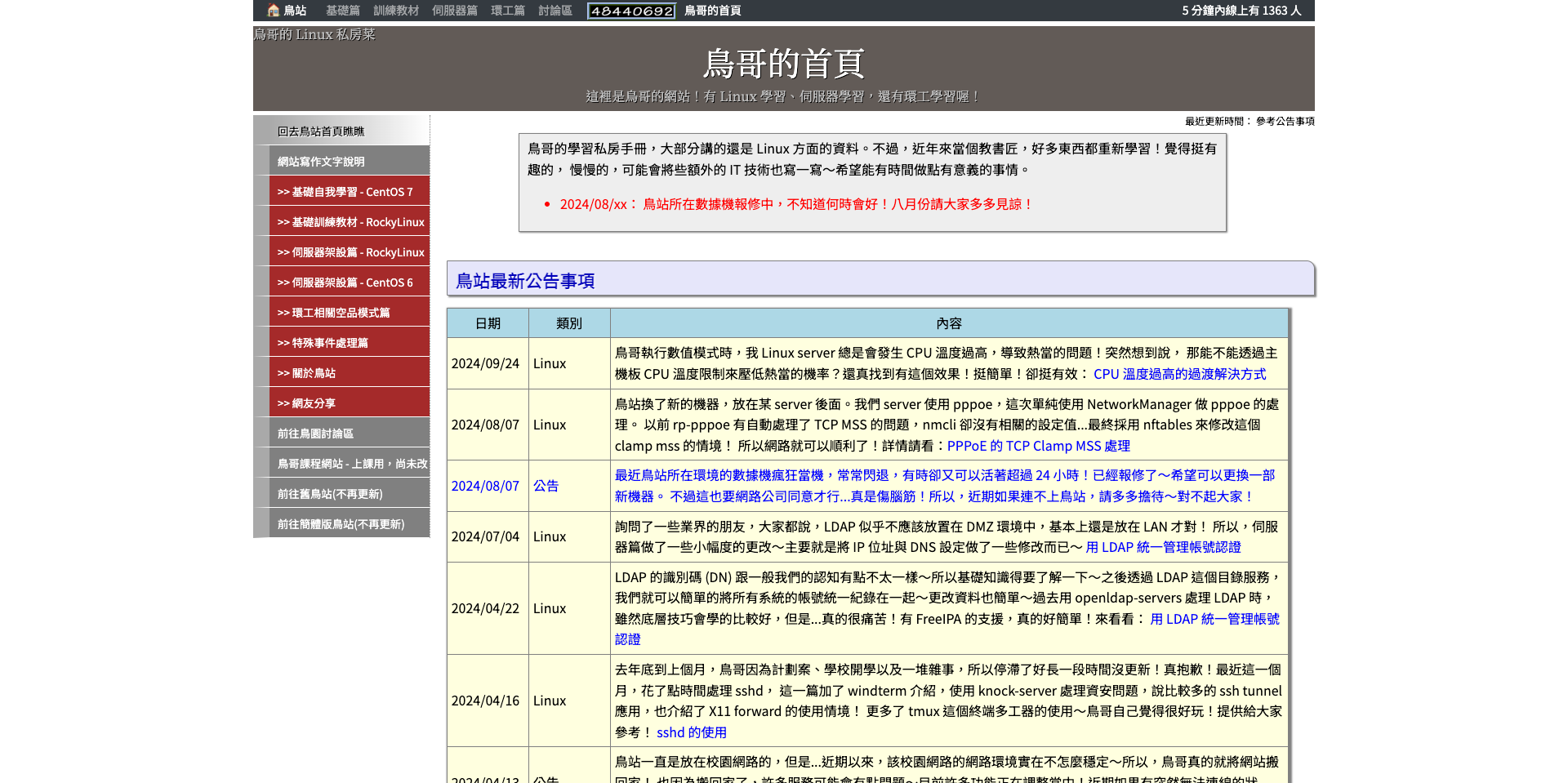Expand 基礎自我學習 - CentOS 7 sidebar section

click(345, 192)
